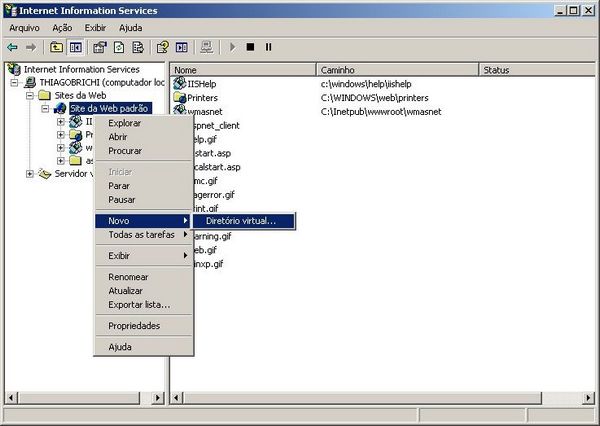The width and height of the screenshot is (600, 426).
Task: Sort by the Nome column header
Action: click(x=243, y=70)
